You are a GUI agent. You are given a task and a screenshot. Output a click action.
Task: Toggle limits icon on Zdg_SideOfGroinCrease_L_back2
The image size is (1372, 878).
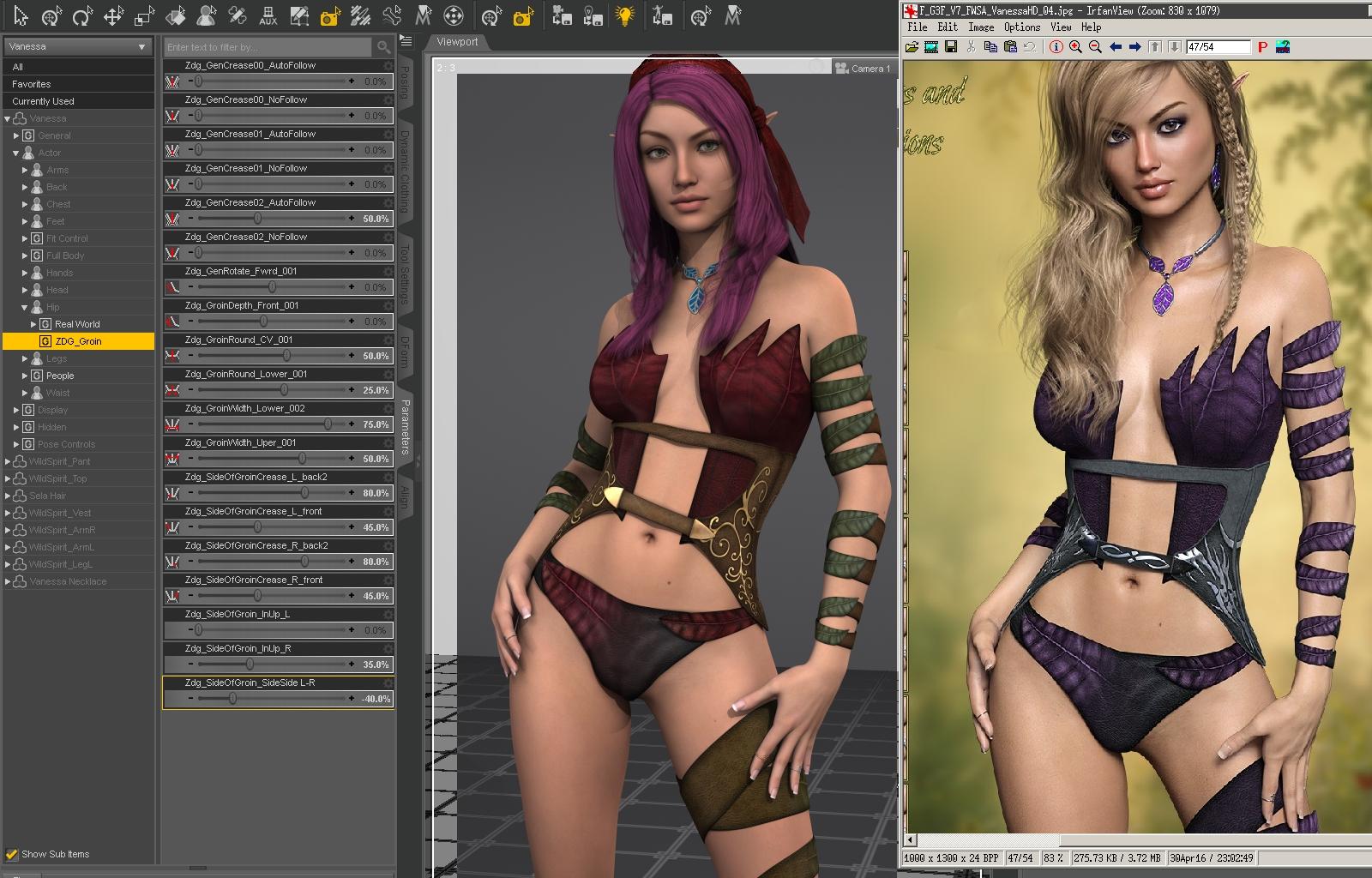click(172, 493)
